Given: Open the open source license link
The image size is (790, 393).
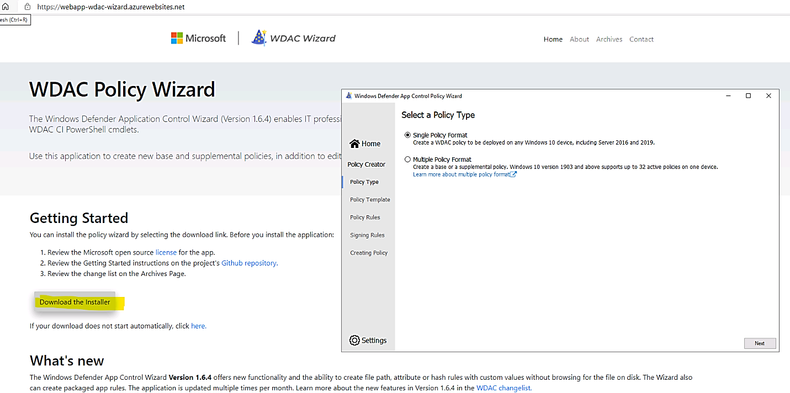Looking at the screenshot, I should coord(166,252).
